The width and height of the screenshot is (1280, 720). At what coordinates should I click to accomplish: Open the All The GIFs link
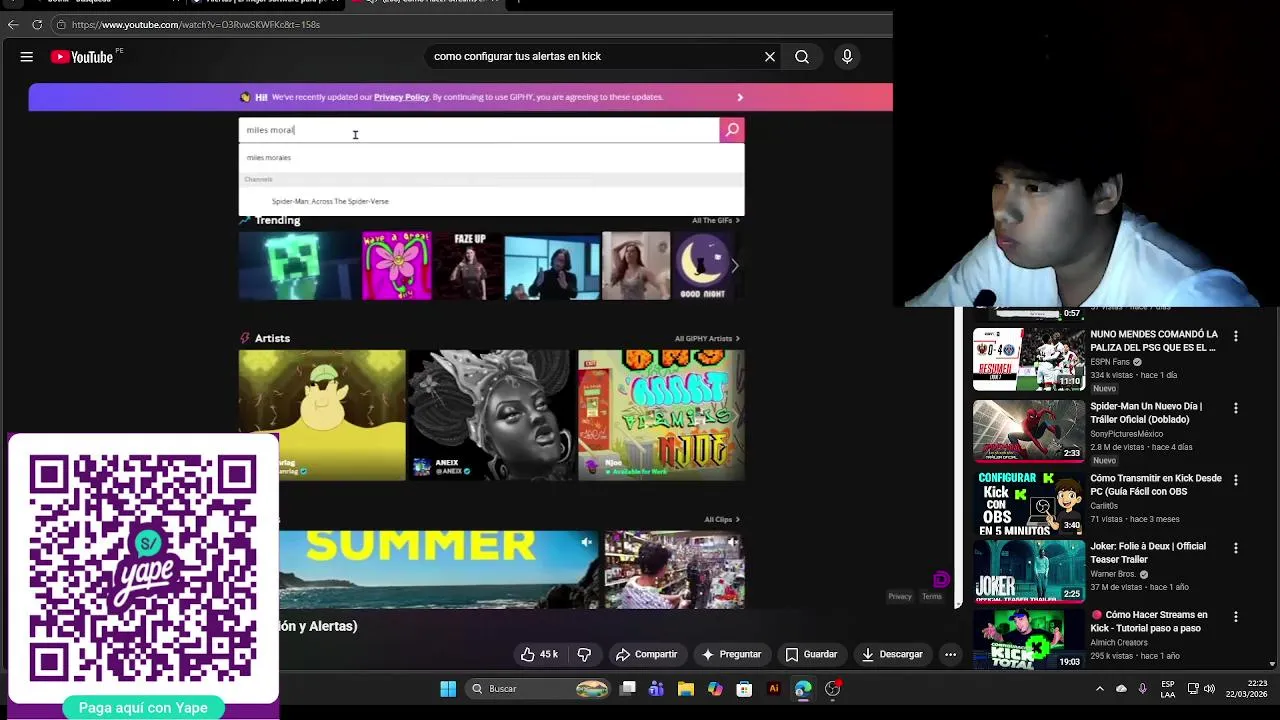[x=715, y=221]
